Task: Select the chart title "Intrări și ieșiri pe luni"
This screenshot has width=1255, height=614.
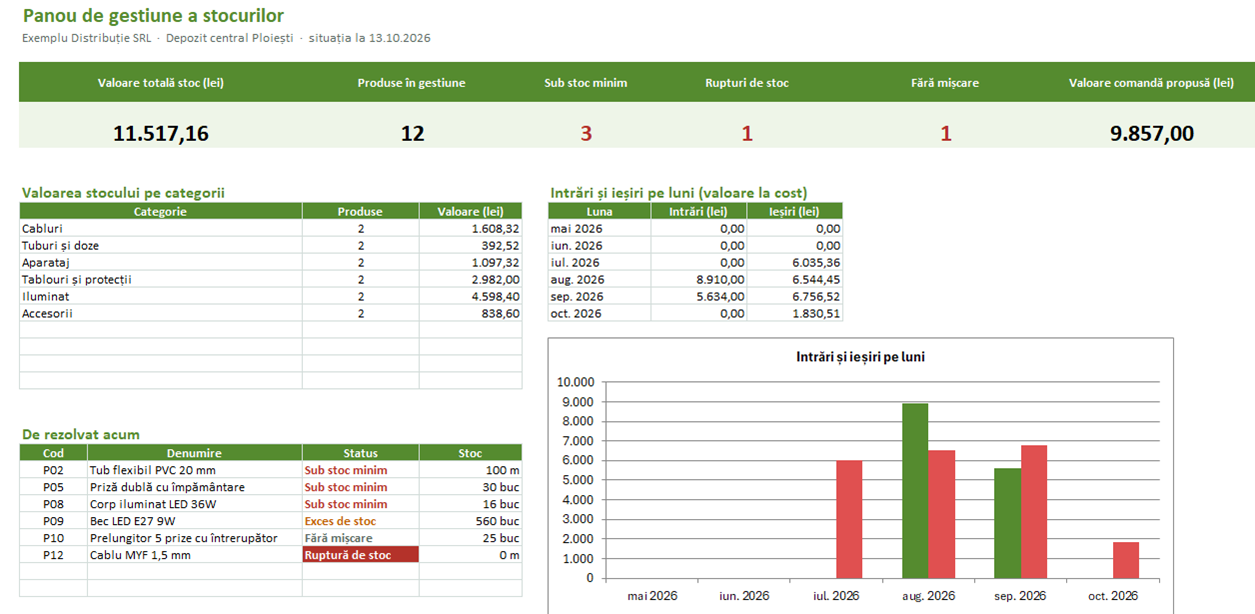Action: pos(860,356)
